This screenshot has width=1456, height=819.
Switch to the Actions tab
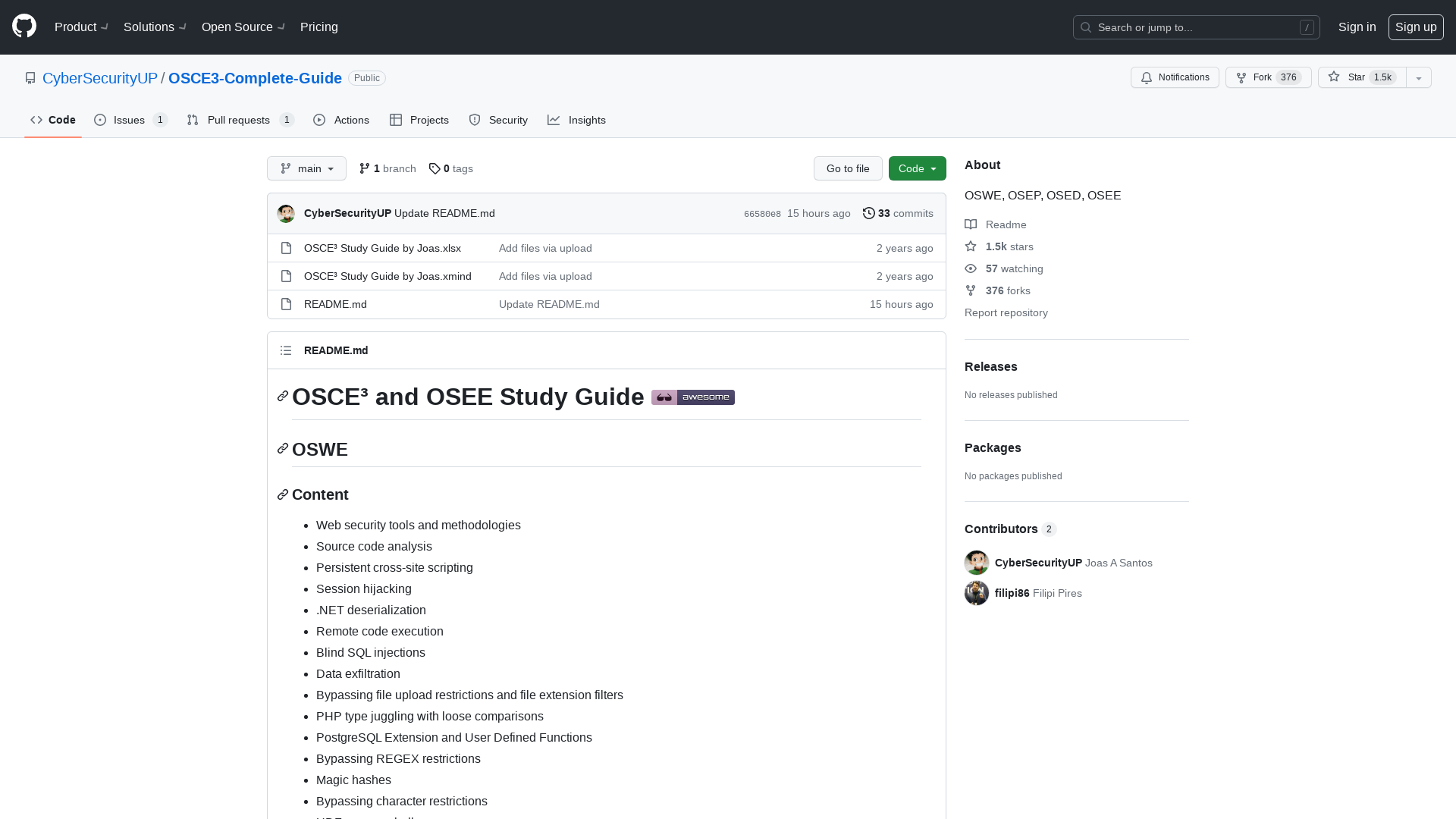coord(341,120)
